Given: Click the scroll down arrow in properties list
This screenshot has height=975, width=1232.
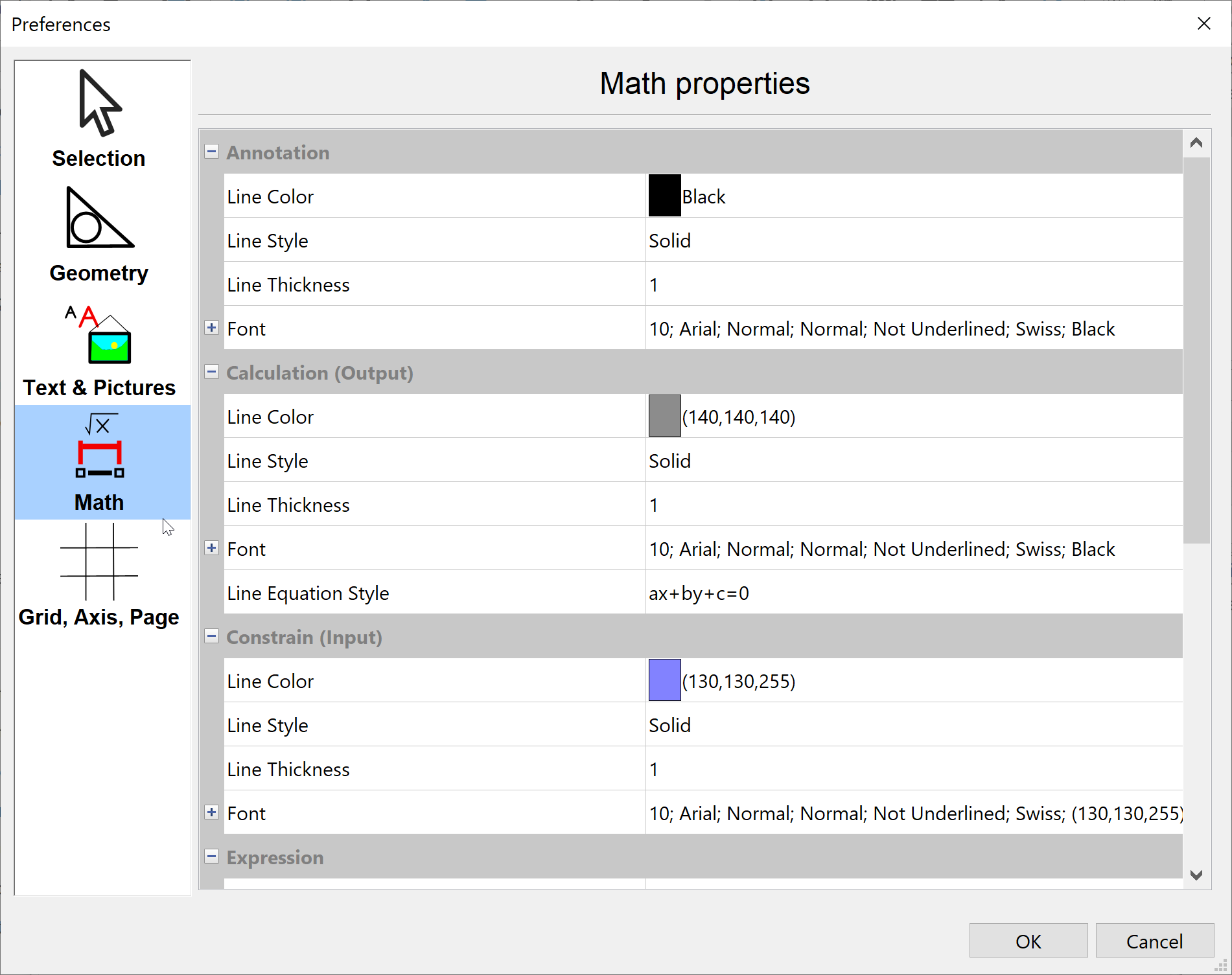Looking at the screenshot, I should tap(1196, 875).
